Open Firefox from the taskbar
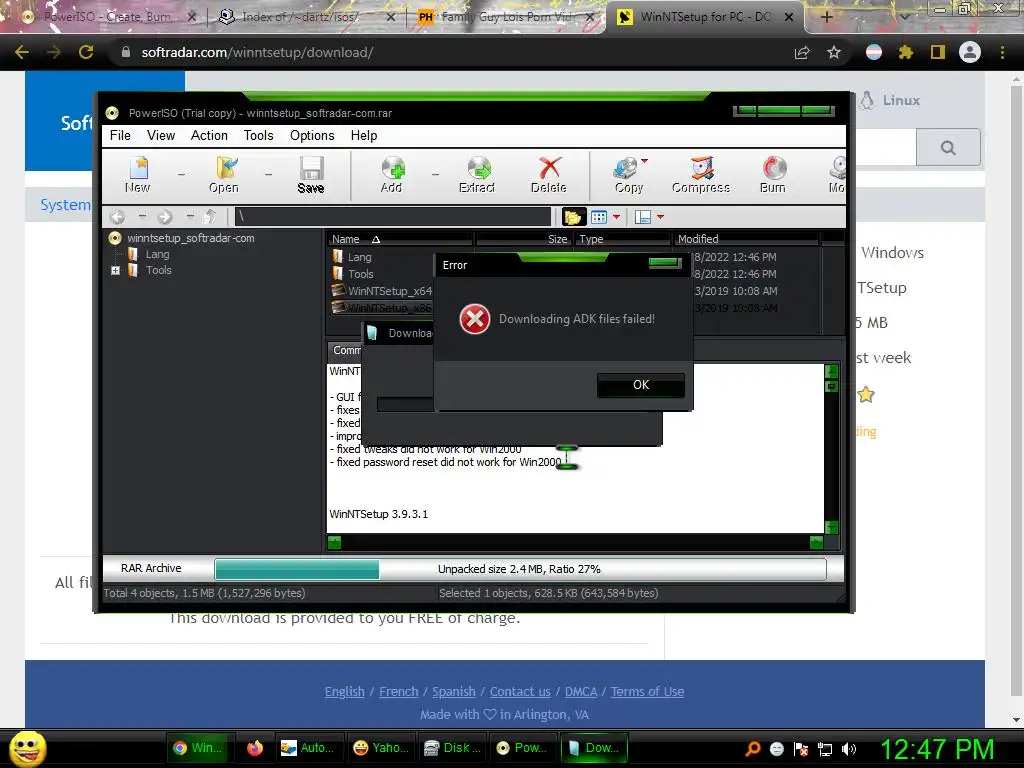 [254, 748]
